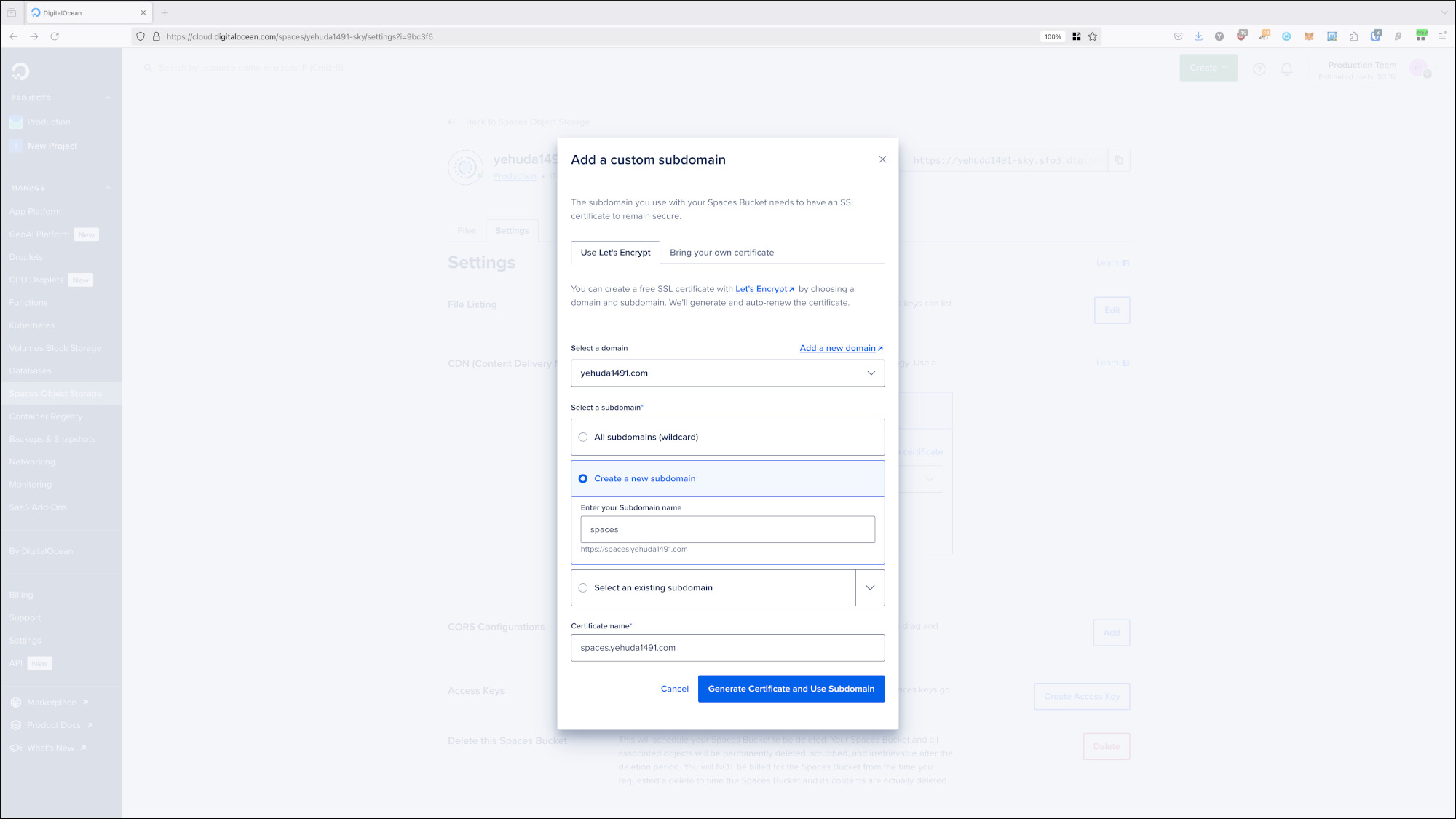The height and width of the screenshot is (819, 1456).
Task: Open the Pocket save icon
Action: [1179, 36]
